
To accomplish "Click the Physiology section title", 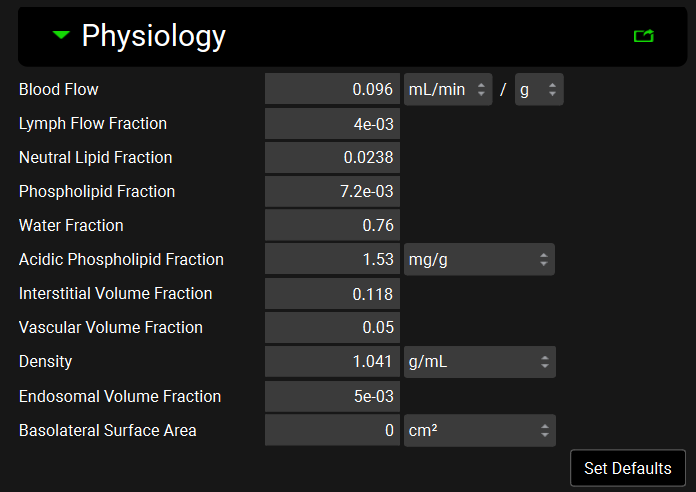I will [153, 36].
